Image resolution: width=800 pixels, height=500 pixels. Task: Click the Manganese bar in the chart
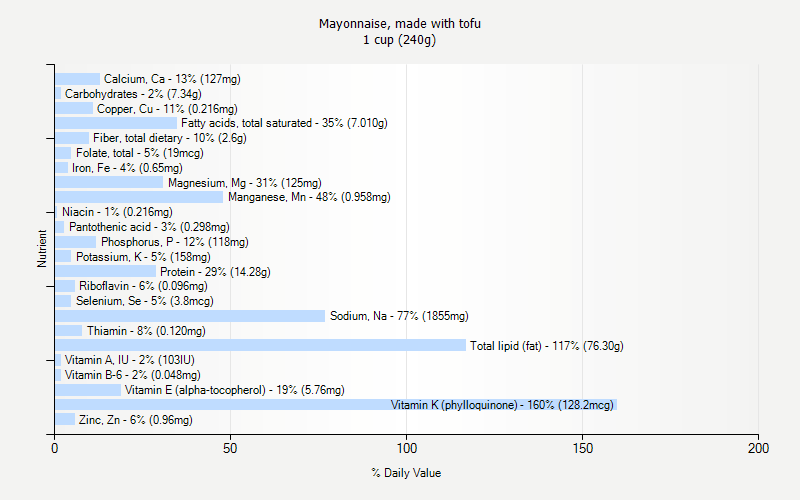click(139, 197)
